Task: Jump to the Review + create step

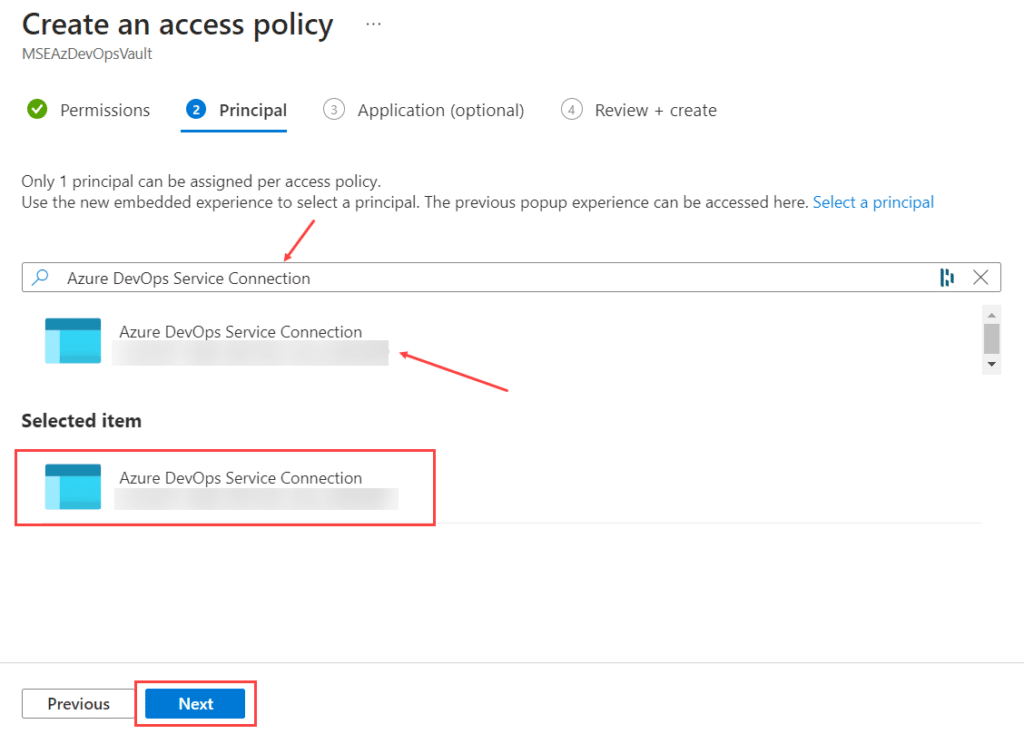Action: coord(639,110)
